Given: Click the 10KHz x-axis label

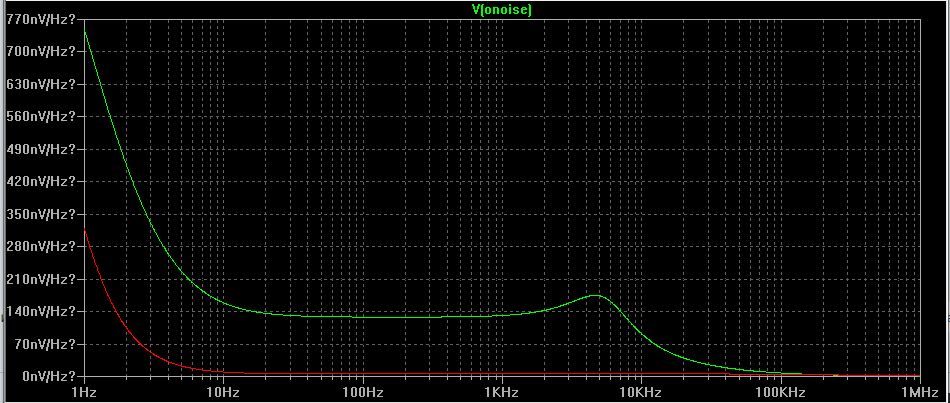Looking at the screenshot, I should pos(639,392).
